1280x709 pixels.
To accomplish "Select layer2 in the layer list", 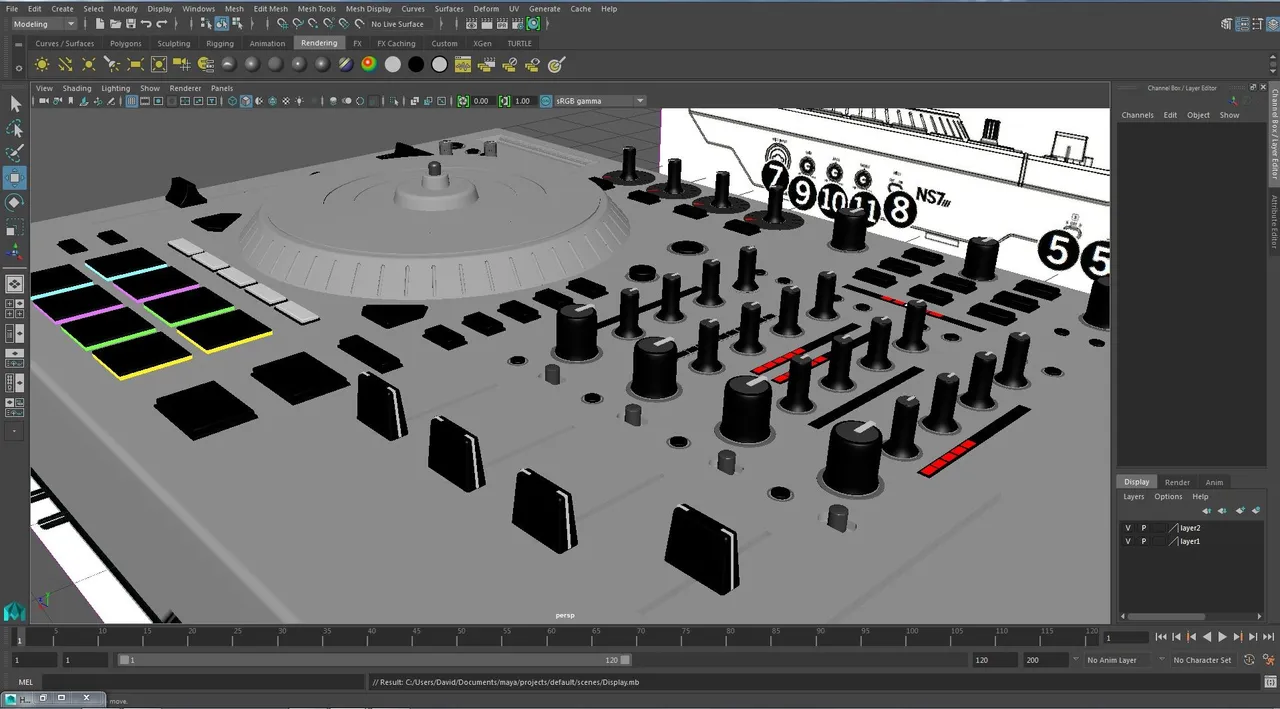I will click(1191, 528).
